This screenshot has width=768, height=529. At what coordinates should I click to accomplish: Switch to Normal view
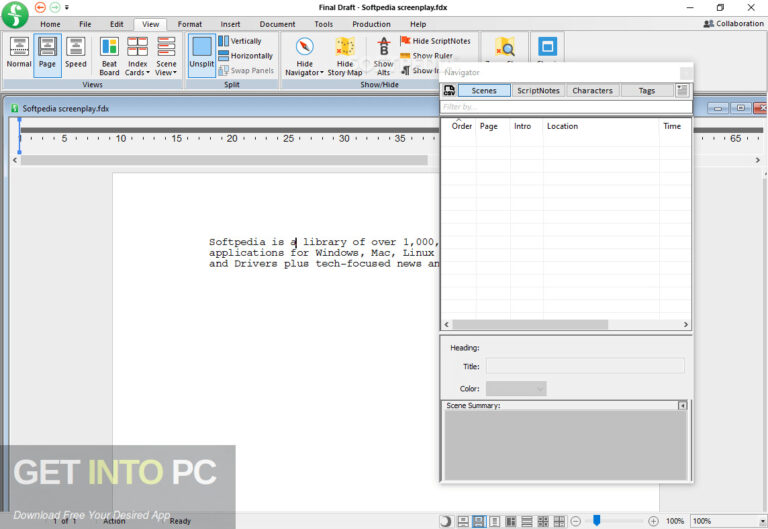(x=19, y=53)
